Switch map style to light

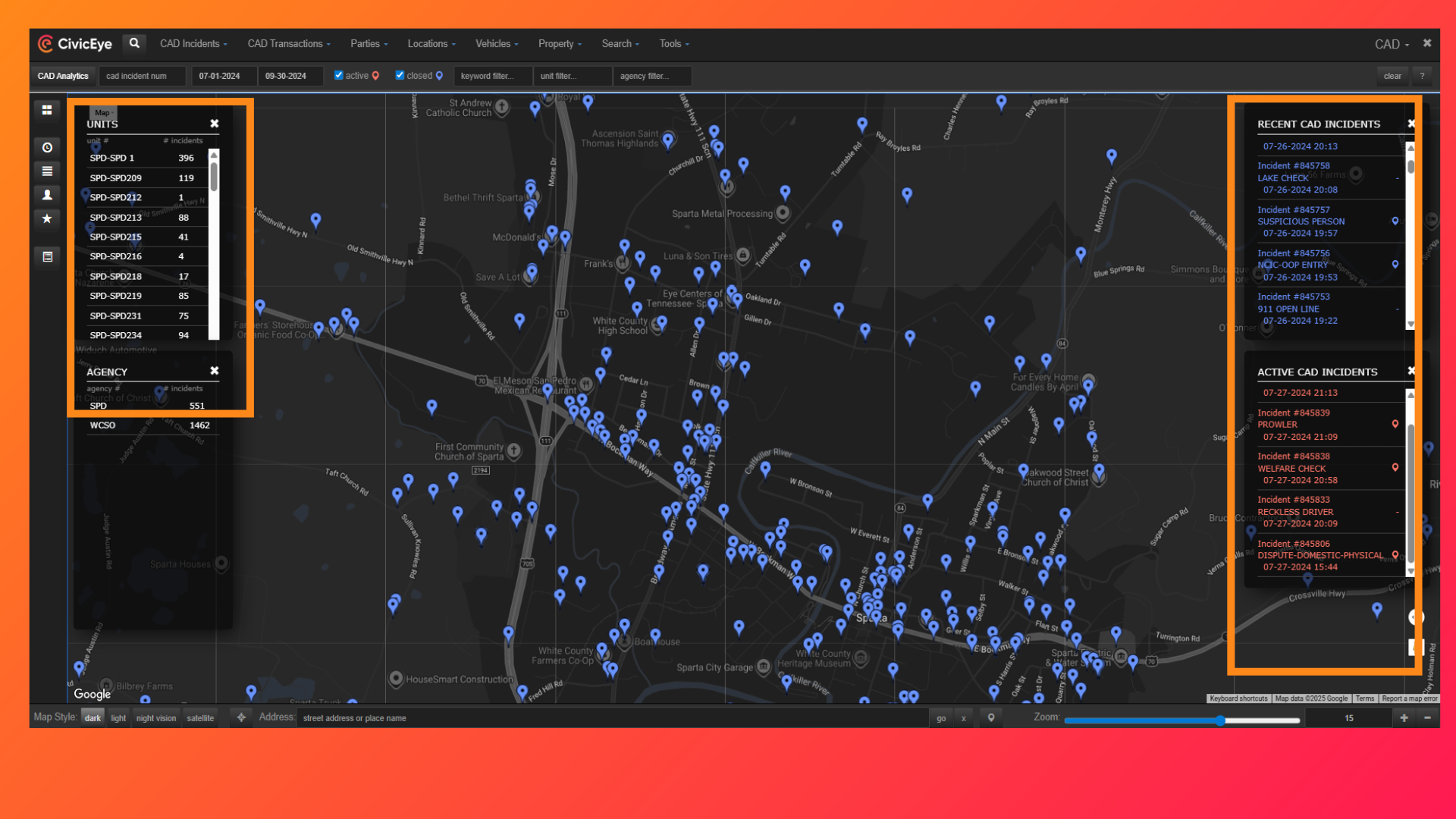(118, 718)
